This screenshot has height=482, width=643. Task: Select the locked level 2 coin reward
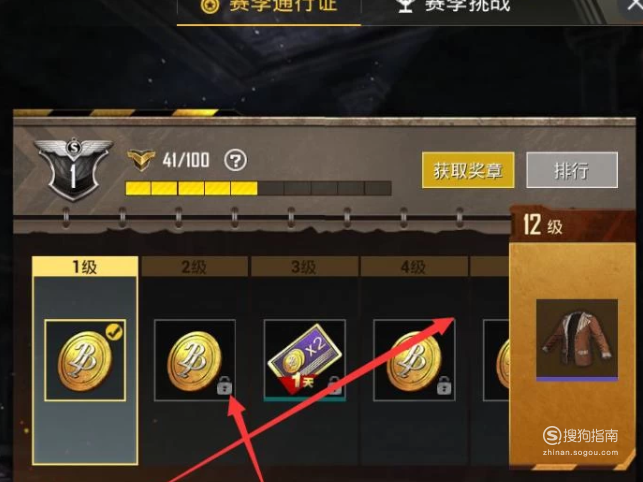(x=195, y=360)
